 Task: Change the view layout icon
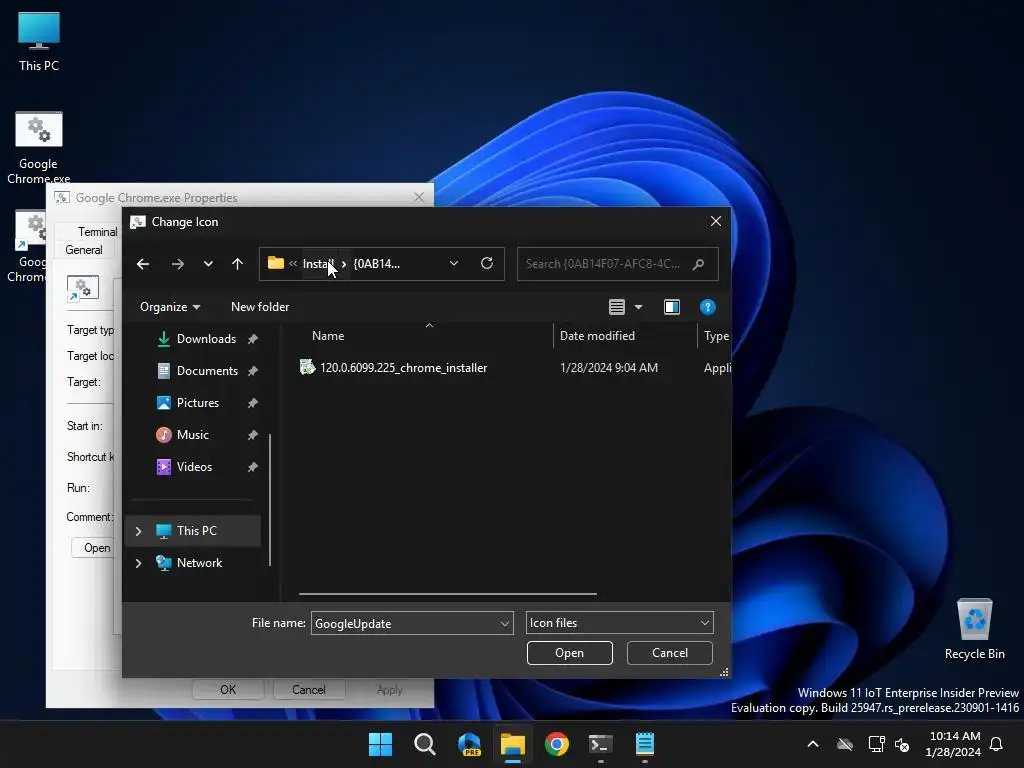616,307
